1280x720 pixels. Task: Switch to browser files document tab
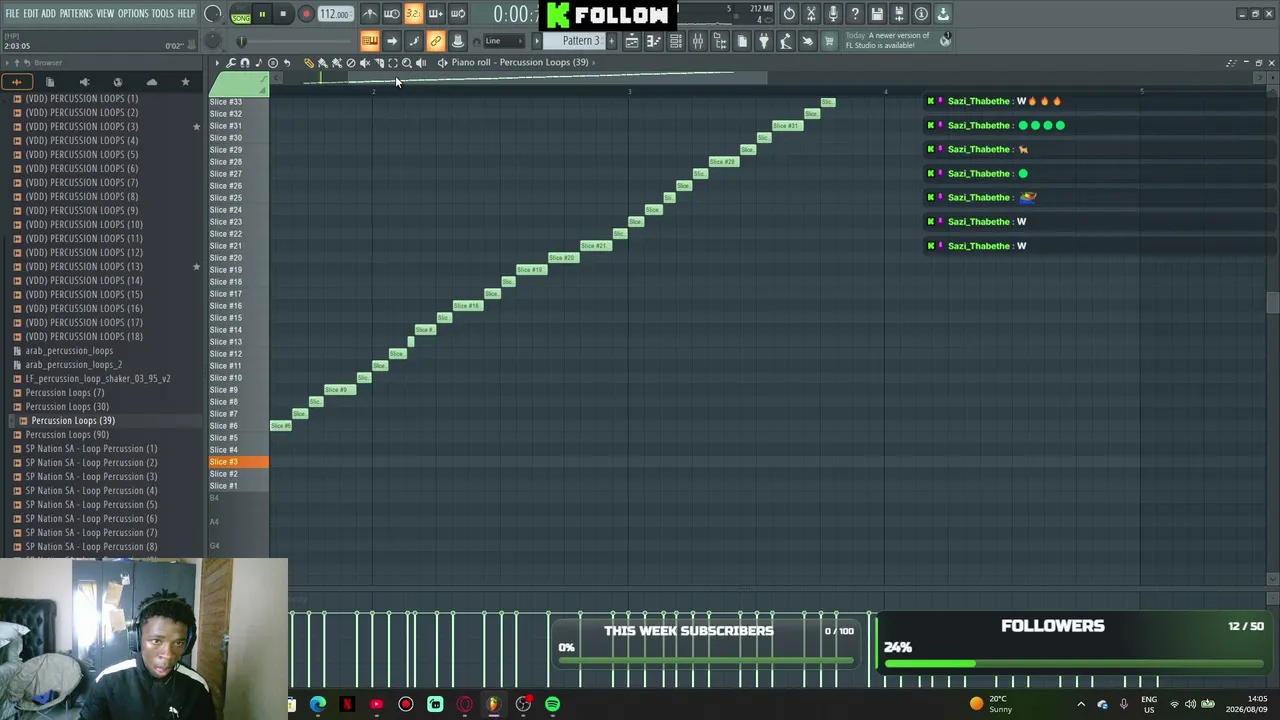50,82
